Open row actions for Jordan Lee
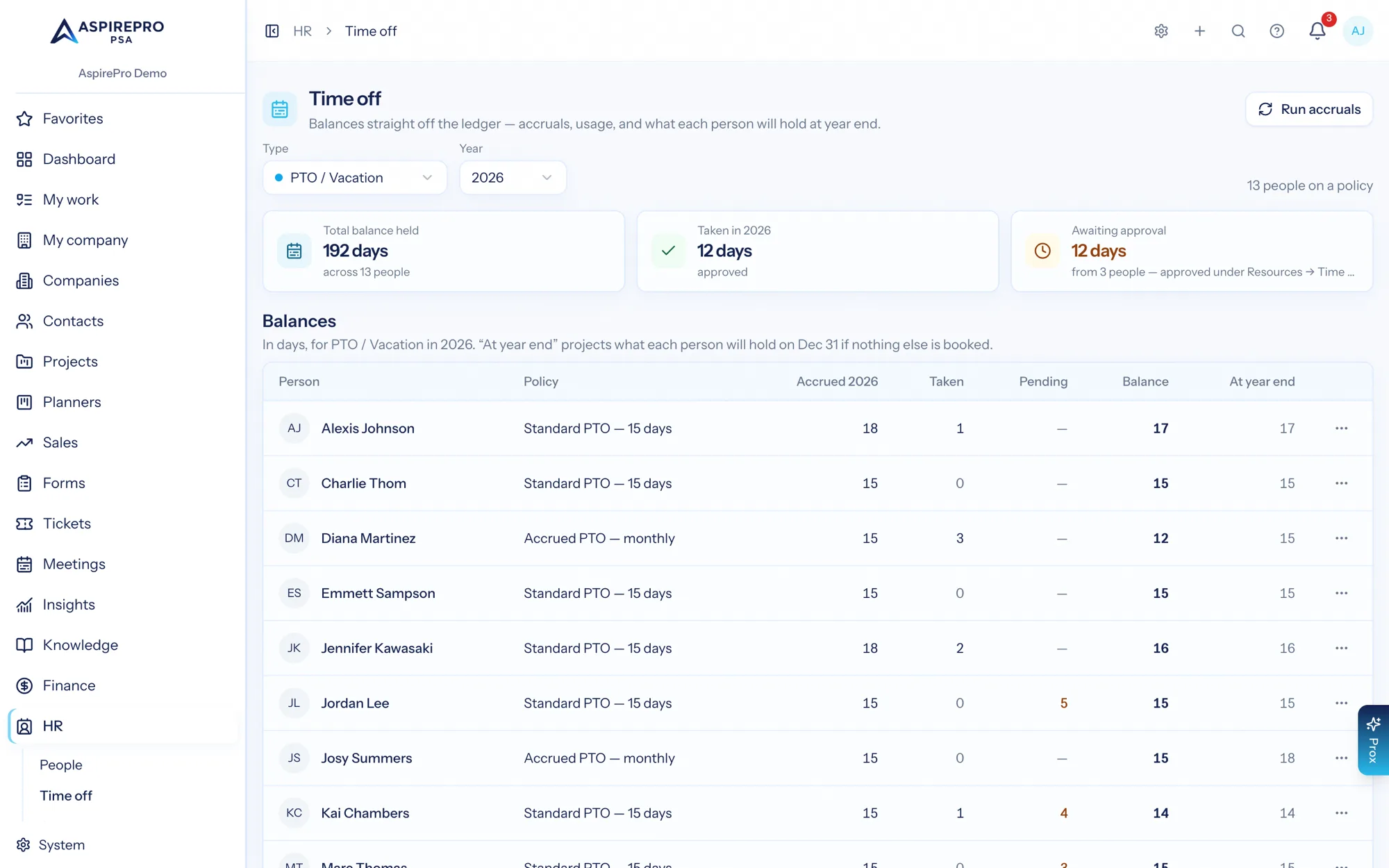 pyautogui.click(x=1341, y=703)
